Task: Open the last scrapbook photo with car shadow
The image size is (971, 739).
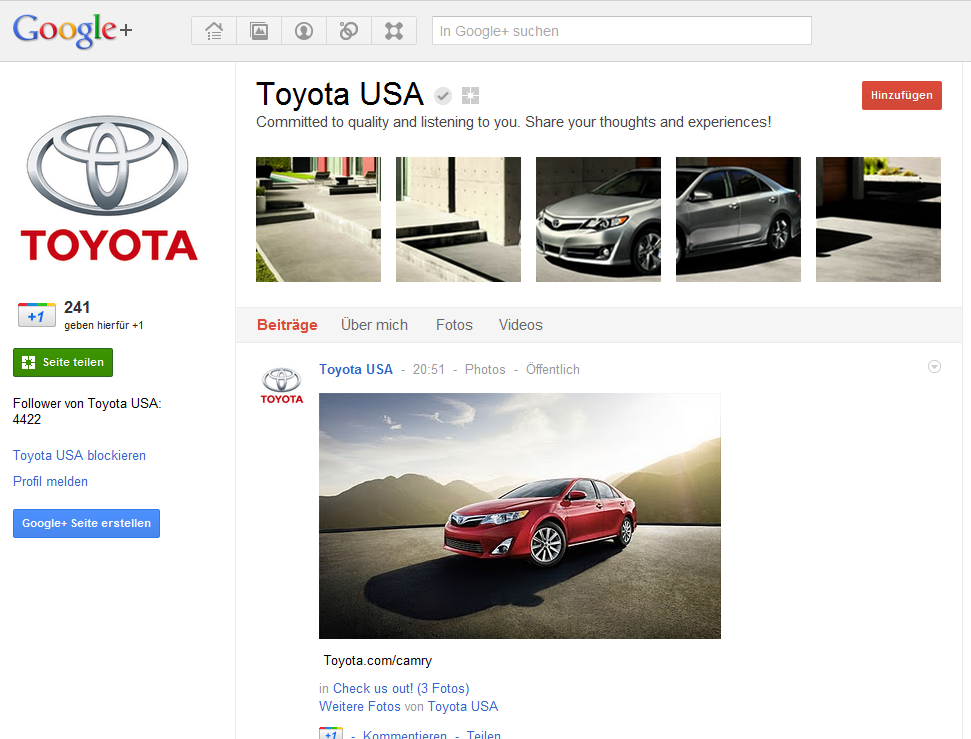Action: [x=878, y=219]
